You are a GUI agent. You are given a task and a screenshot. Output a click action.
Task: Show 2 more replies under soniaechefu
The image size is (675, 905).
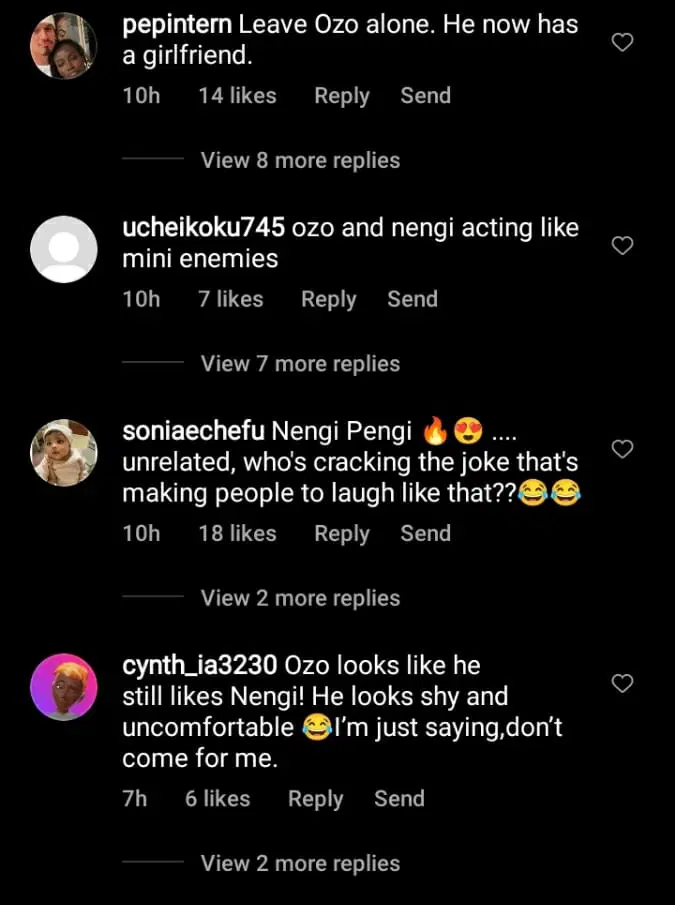pos(300,598)
